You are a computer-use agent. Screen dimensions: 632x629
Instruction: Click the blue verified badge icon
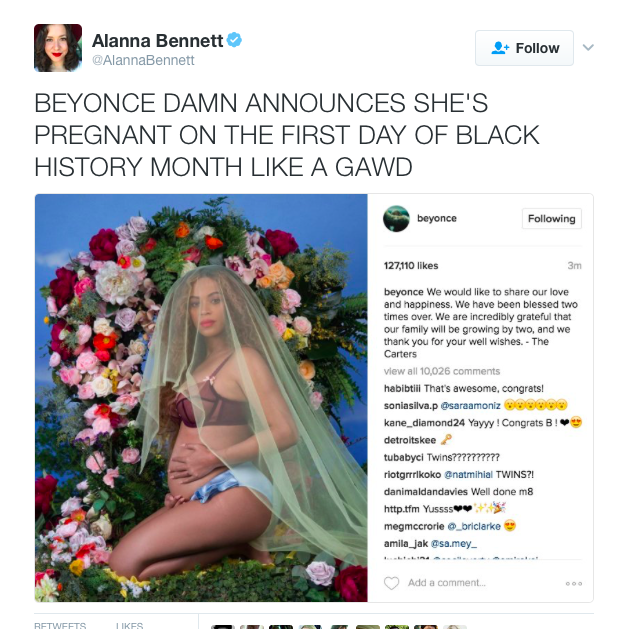[234, 40]
